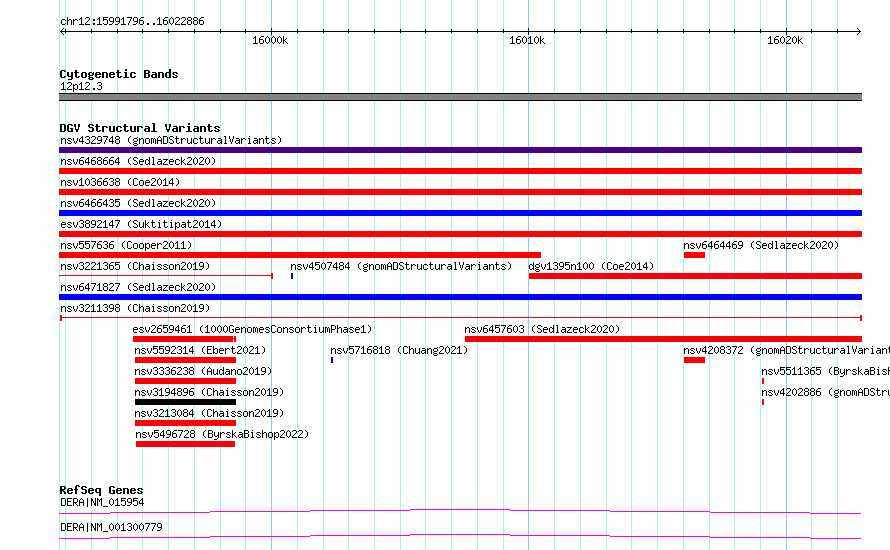The width and height of the screenshot is (890, 550).
Task: Select the red bar under nsv6457603
Action: [664, 339]
